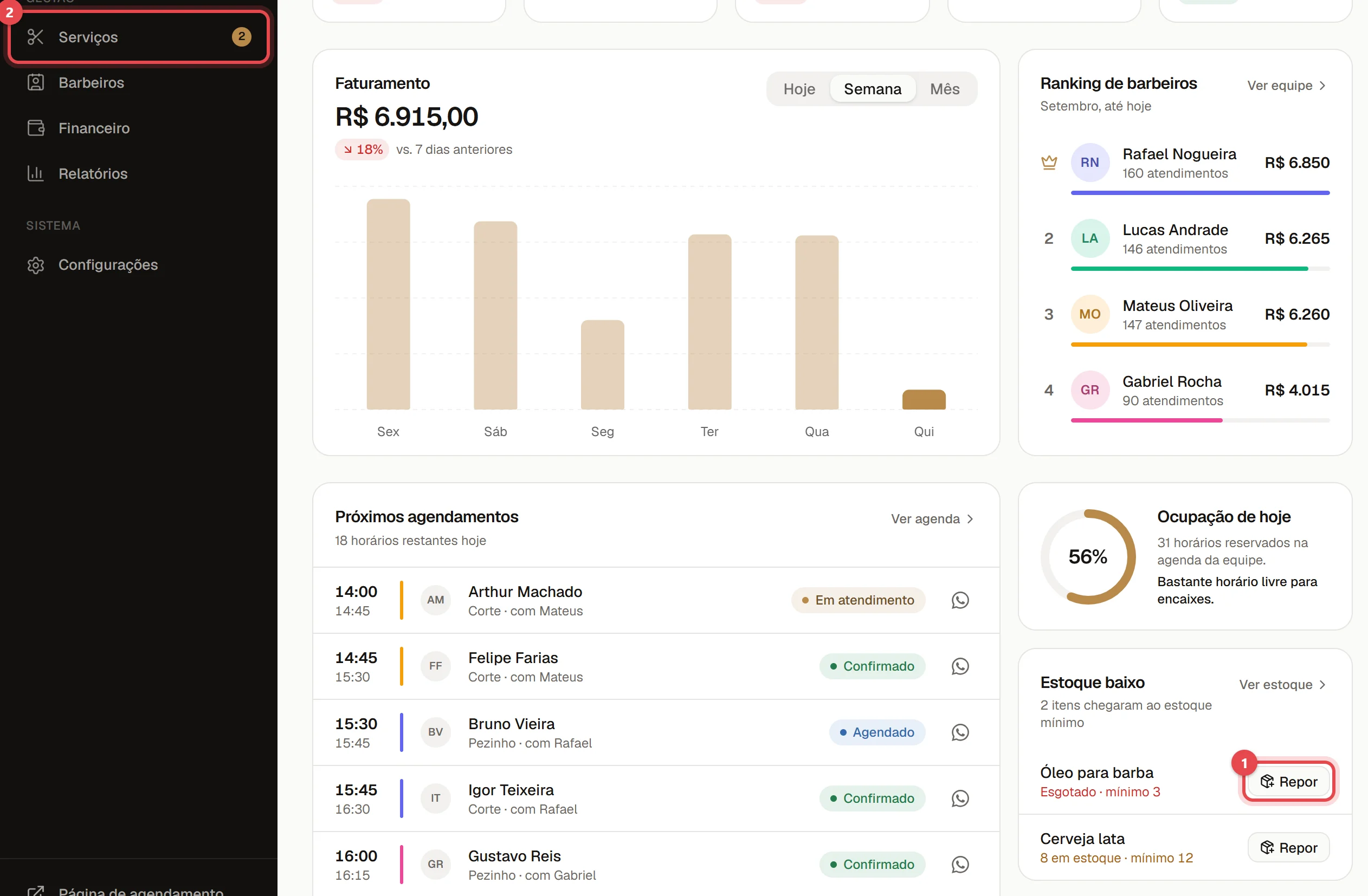Click the Financeiro wallet icon
Screen dimensions: 1368x896
[36, 128]
